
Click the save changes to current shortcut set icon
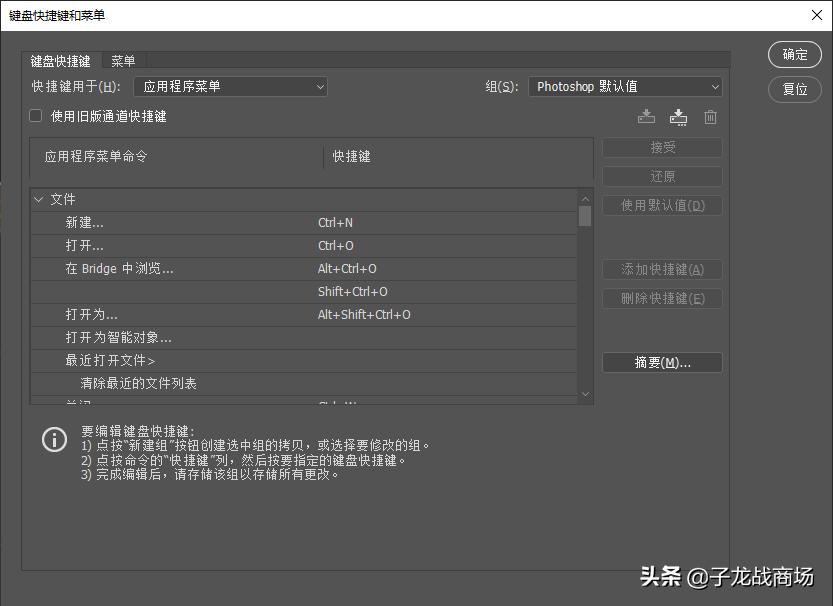coord(645,116)
